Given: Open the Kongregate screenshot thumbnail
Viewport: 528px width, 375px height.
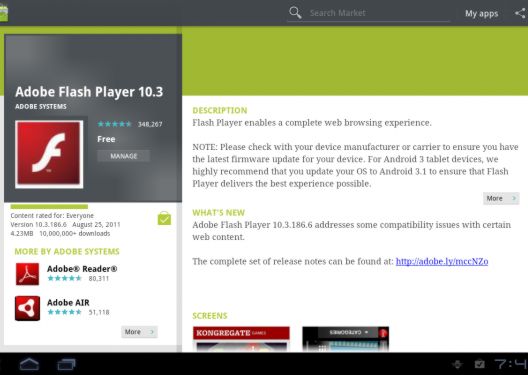Looking at the screenshot, I should 241,339.
